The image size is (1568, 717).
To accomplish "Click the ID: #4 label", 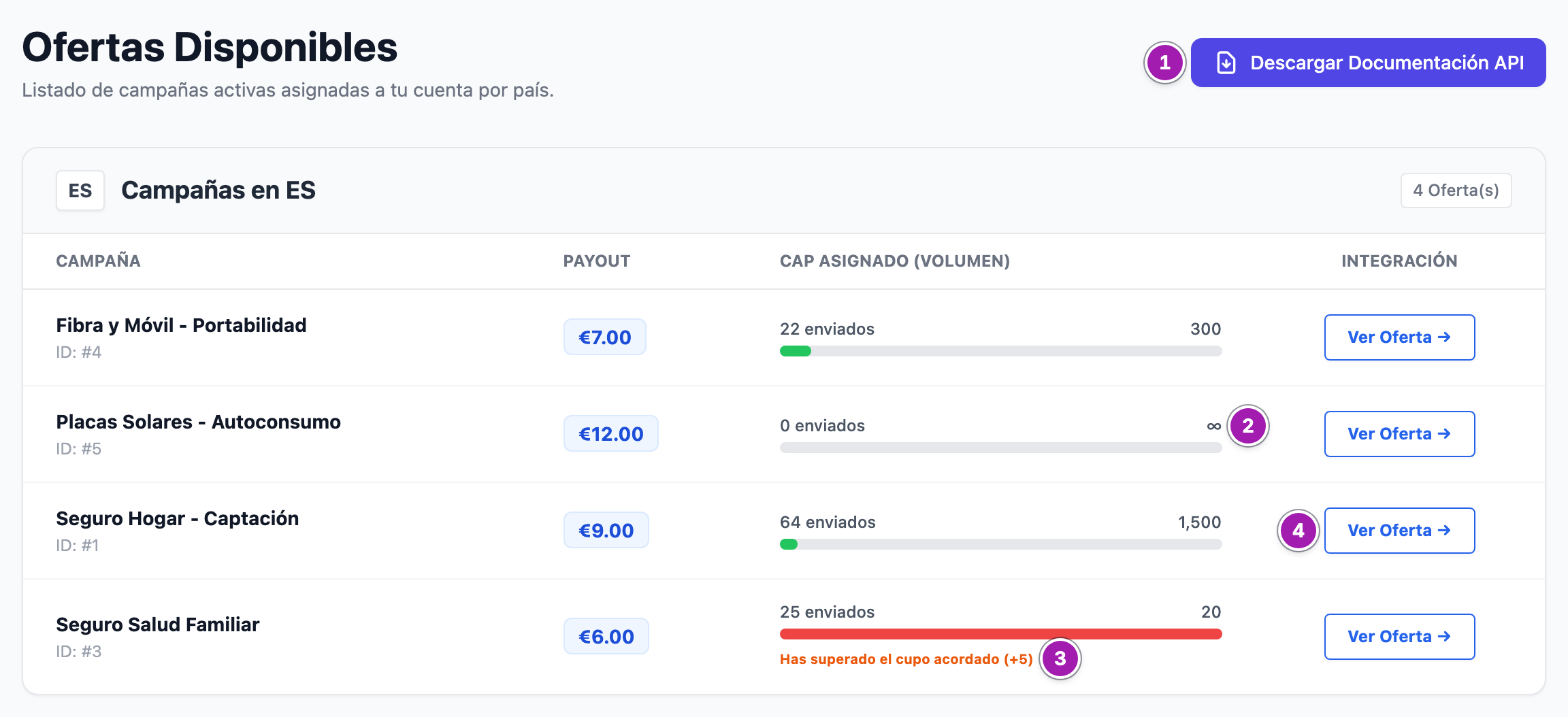I will 78,352.
